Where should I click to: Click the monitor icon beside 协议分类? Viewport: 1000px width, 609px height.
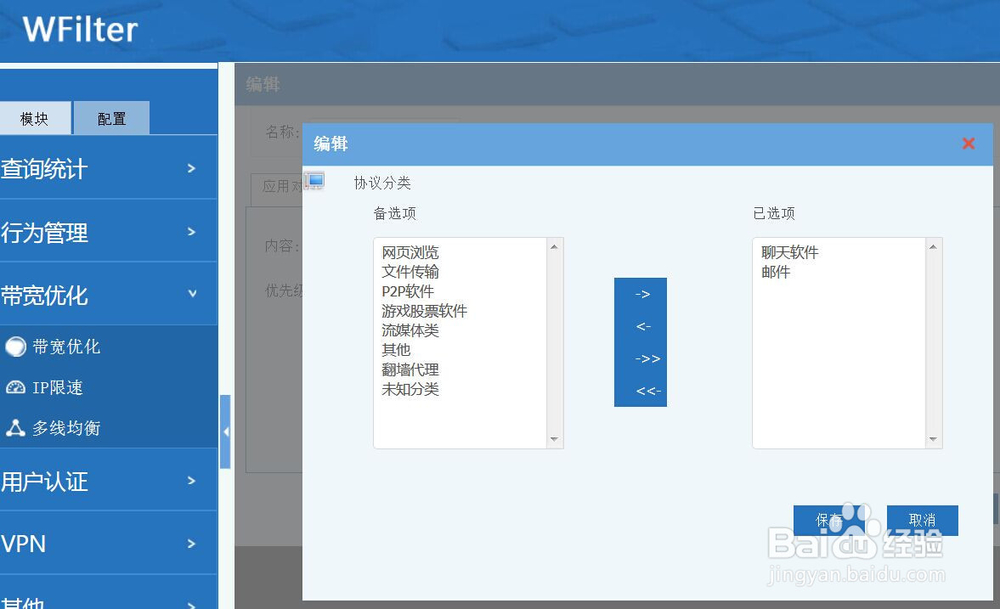point(314,181)
